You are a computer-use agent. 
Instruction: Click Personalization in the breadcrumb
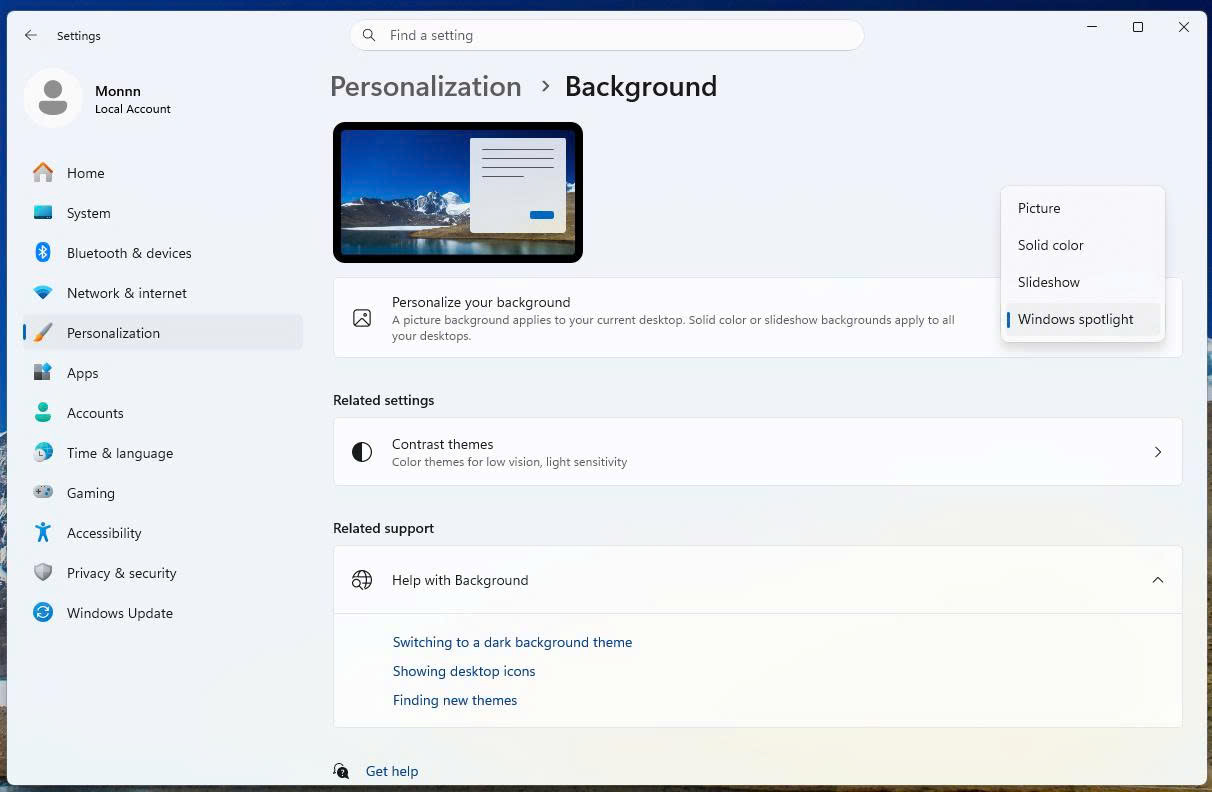coord(426,86)
